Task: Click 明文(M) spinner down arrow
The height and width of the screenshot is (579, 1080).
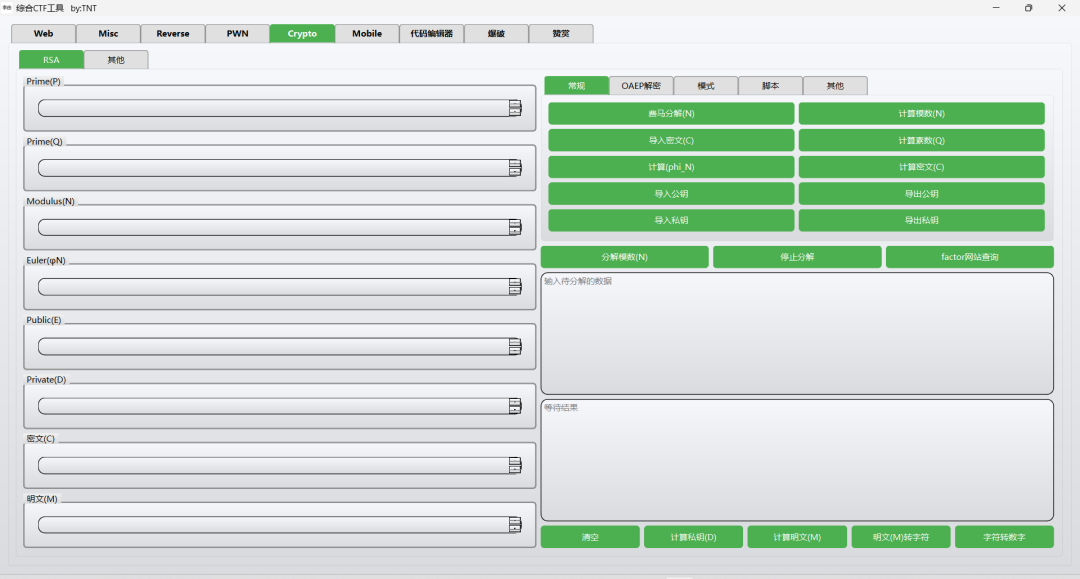Action: point(515,529)
